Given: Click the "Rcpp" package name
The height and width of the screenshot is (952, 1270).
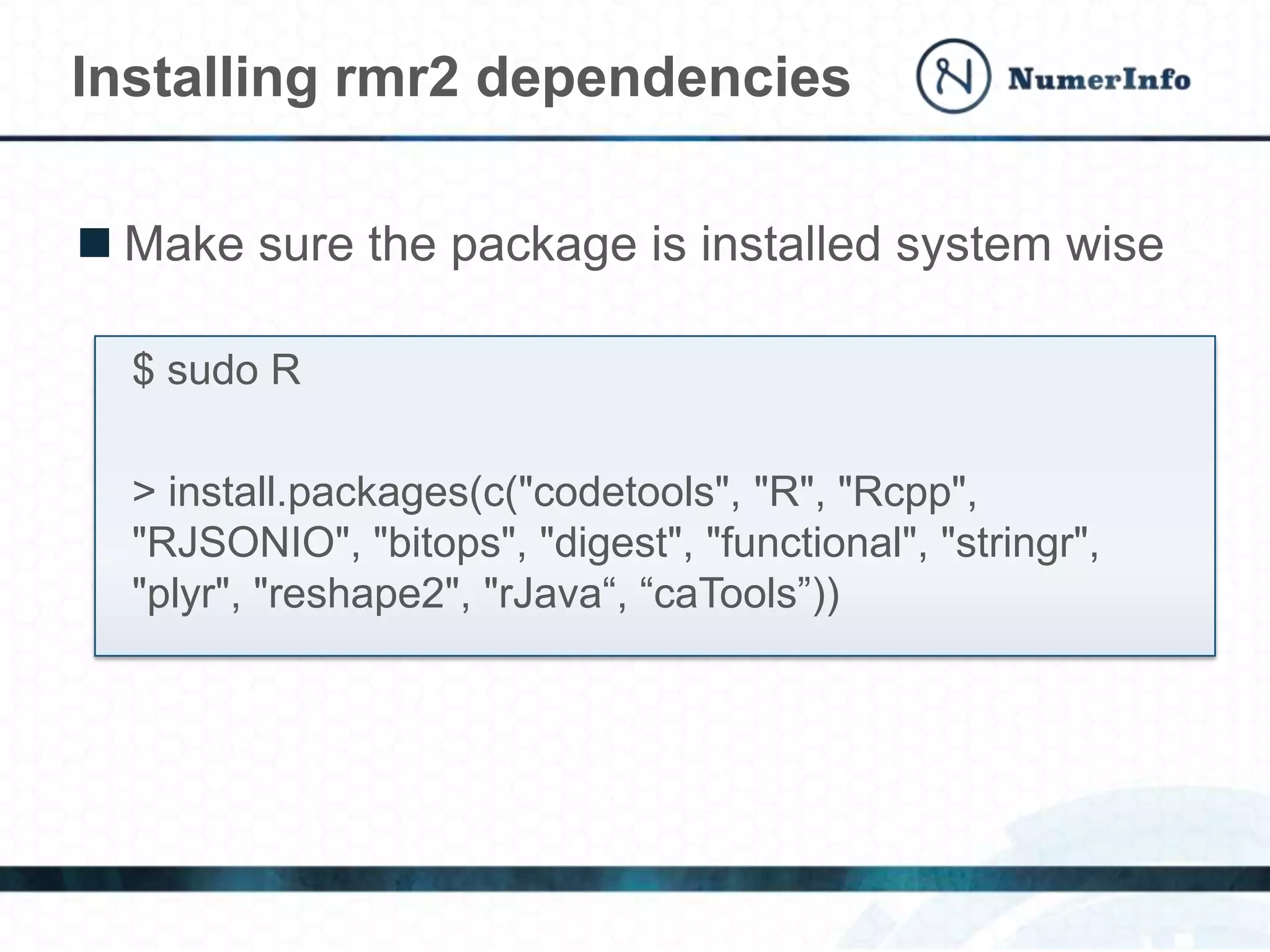Looking at the screenshot, I should (x=902, y=492).
